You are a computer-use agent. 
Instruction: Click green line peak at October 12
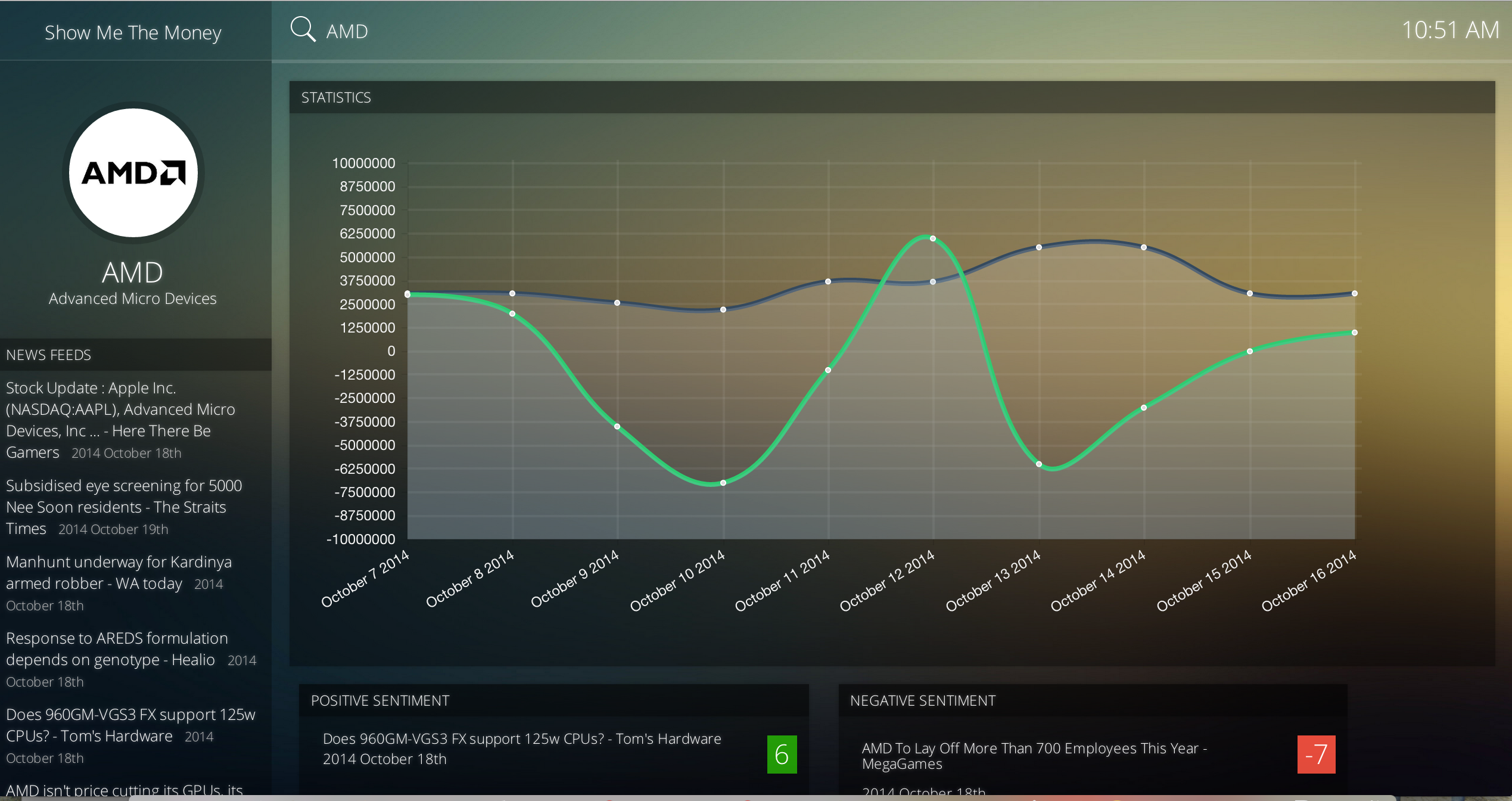(x=933, y=238)
